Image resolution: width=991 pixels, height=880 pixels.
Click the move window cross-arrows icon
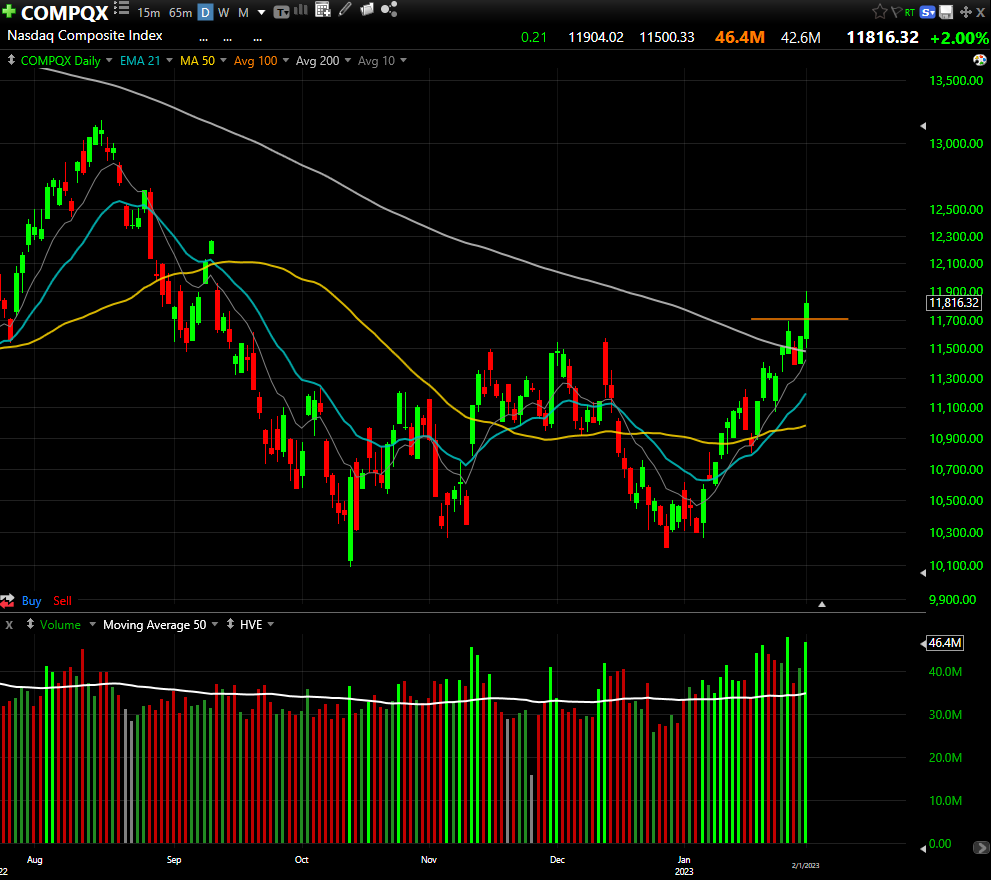coord(966,12)
